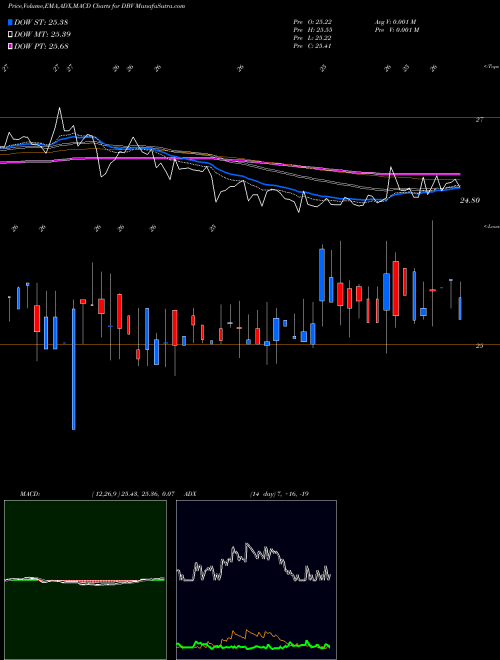Click the white DOW MT legend swatch
The height and width of the screenshot is (660, 500).
click(11, 35)
